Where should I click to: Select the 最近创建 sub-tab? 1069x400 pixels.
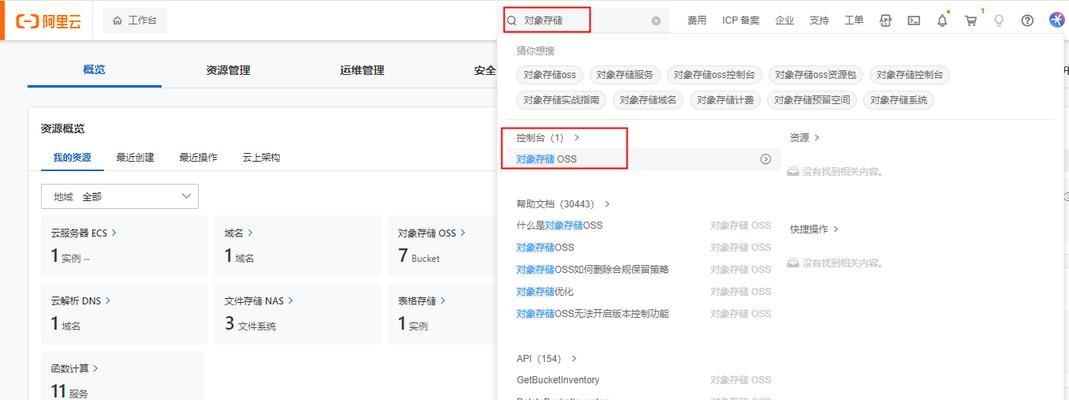pyautogui.click(x=135, y=157)
